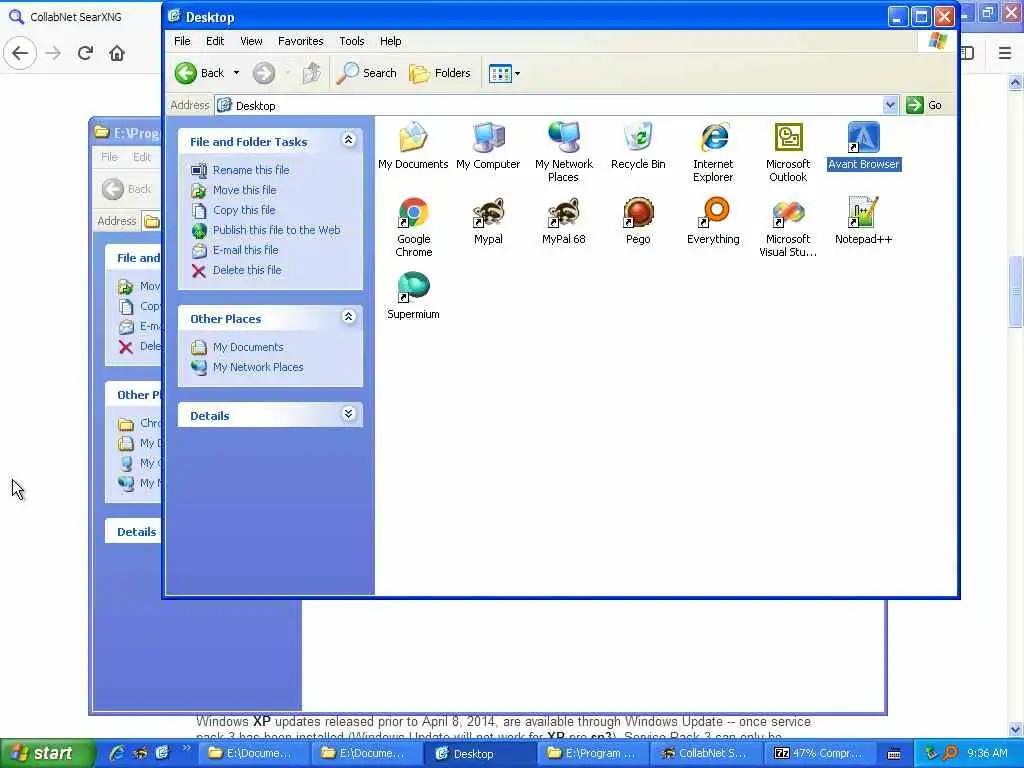Select the Mypal shortcut icon
Viewport: 1024px width, 768px height.
[488, 221]
